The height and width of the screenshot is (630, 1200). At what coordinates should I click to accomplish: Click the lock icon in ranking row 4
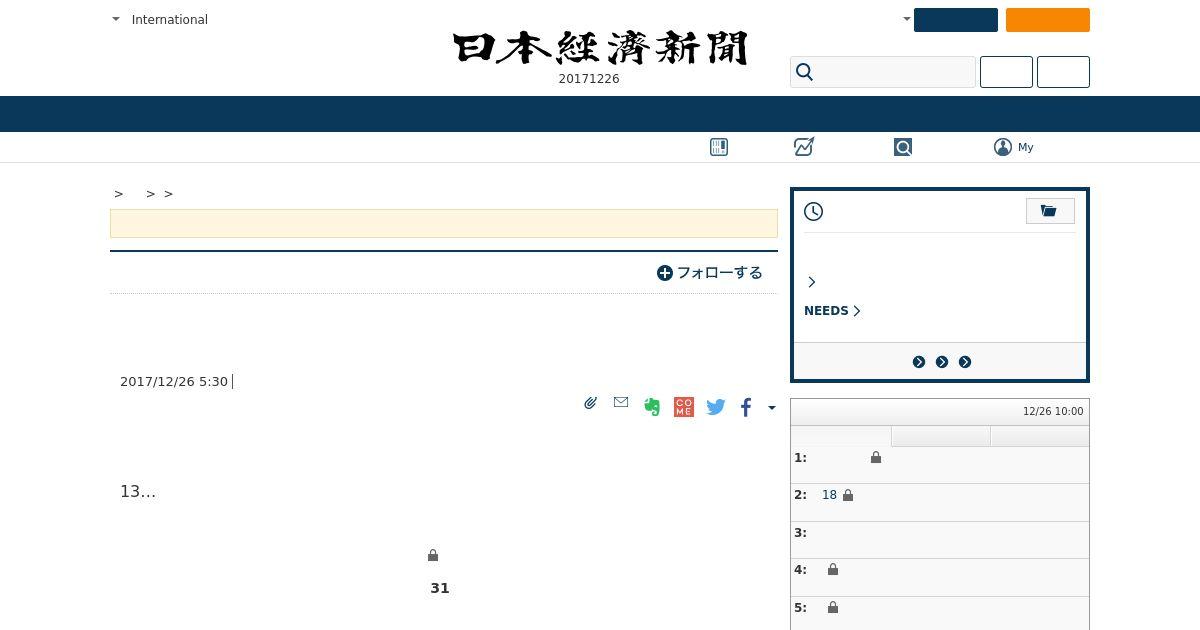point(833,569)
